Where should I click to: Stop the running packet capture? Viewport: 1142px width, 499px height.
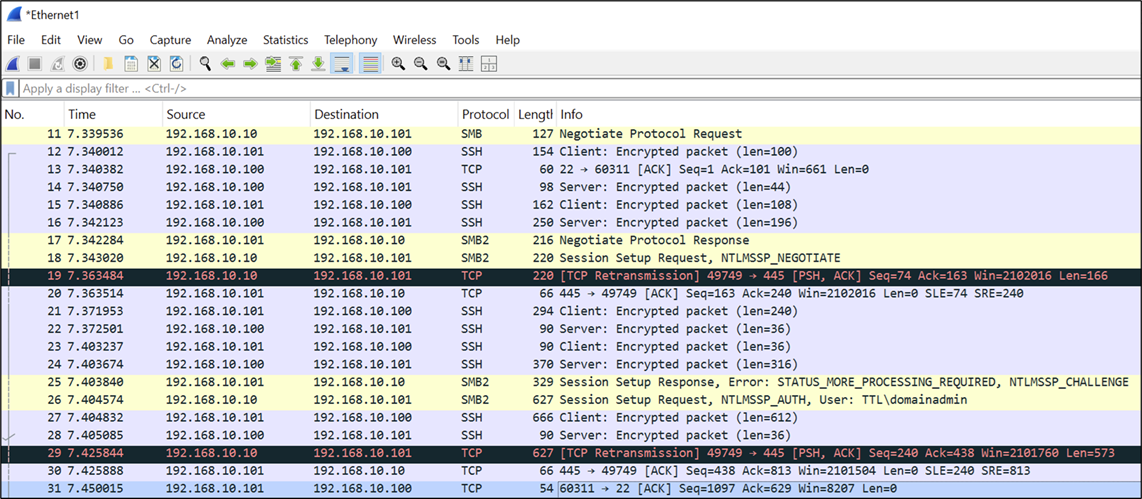coord(34,64)
